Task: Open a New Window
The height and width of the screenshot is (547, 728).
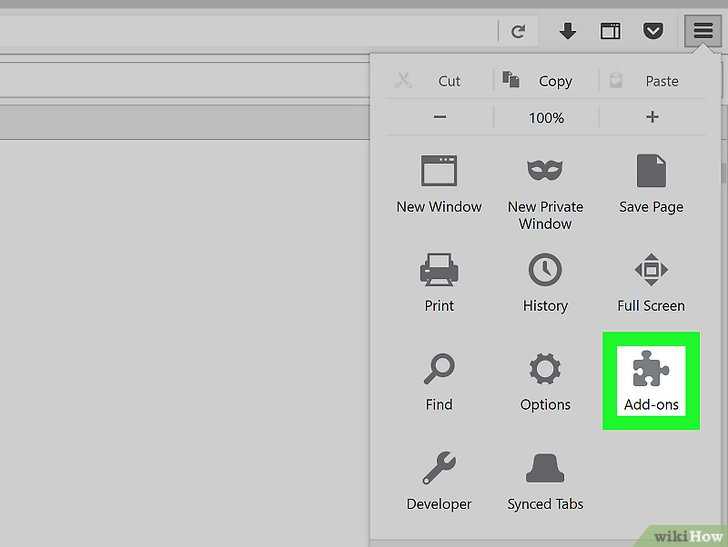Action: 439,184
